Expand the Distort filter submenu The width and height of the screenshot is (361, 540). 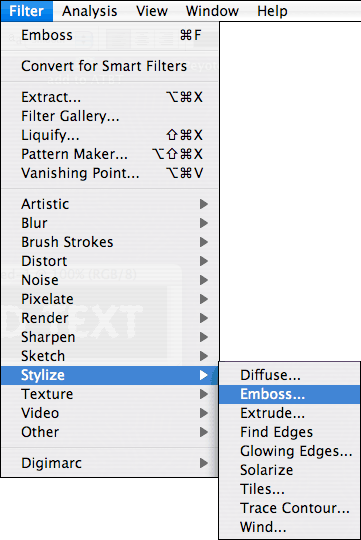(110, 261)
